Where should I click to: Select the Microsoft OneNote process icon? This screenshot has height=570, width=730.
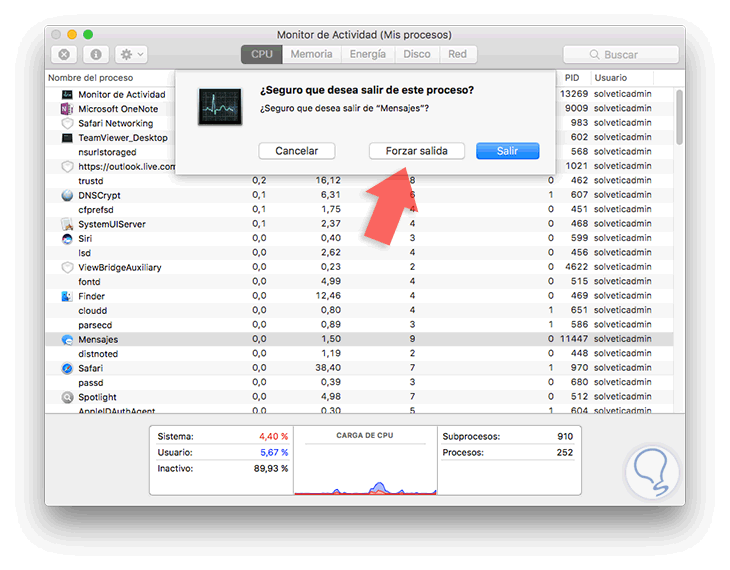67,109
